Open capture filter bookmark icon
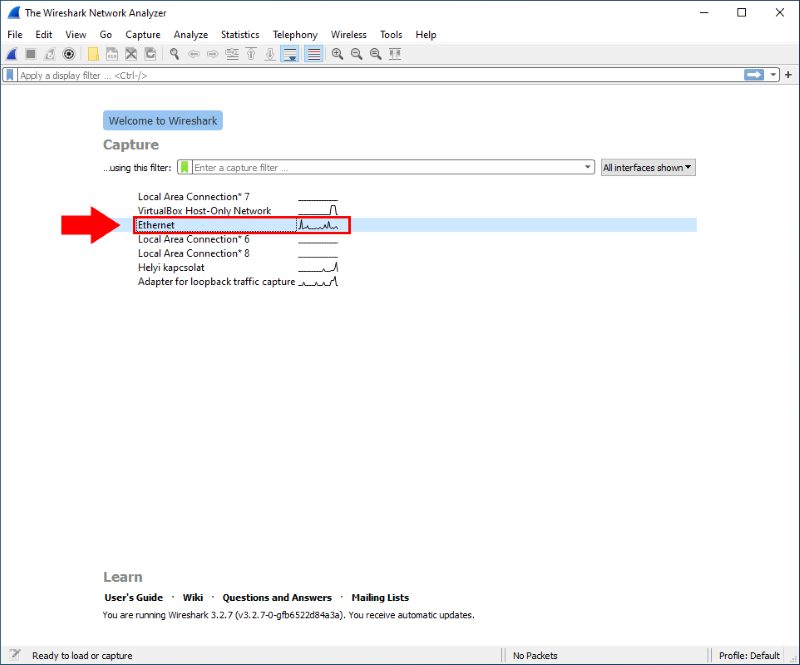This screenshot has height=665, width=800. tap(185, 167)
